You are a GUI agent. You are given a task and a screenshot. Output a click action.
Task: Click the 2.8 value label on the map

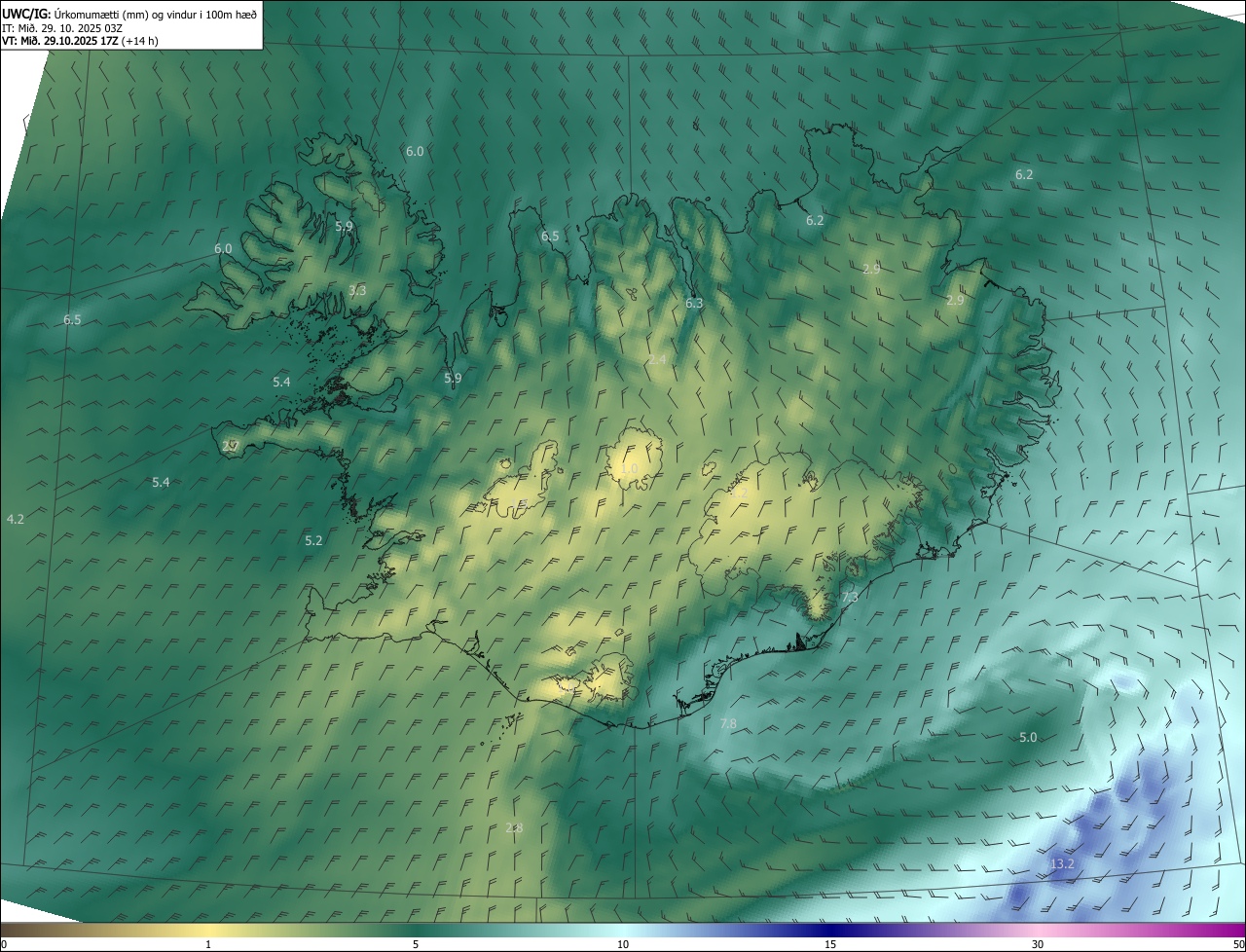[x=514, y=828]
